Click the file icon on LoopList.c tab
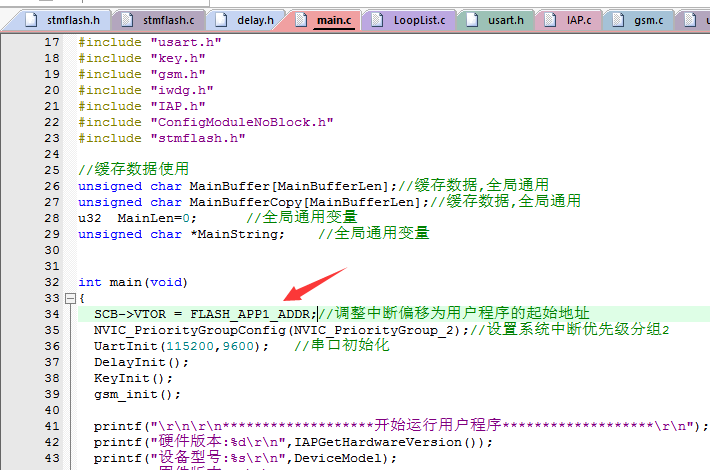This screenshot has width=710, height=470. 377,20
